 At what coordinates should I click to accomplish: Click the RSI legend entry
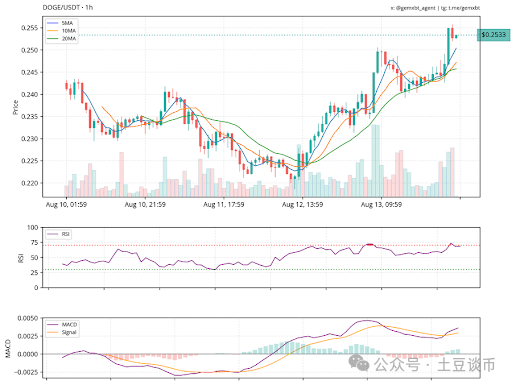click(58, 234)
